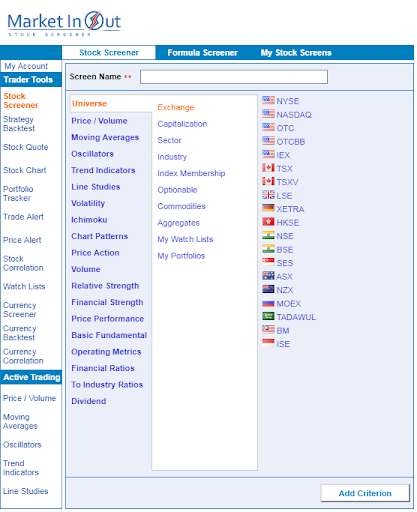The height and width of the screenshot is (512, 417).
Task: Open My Account in sidebar
Action: (26, 66)
